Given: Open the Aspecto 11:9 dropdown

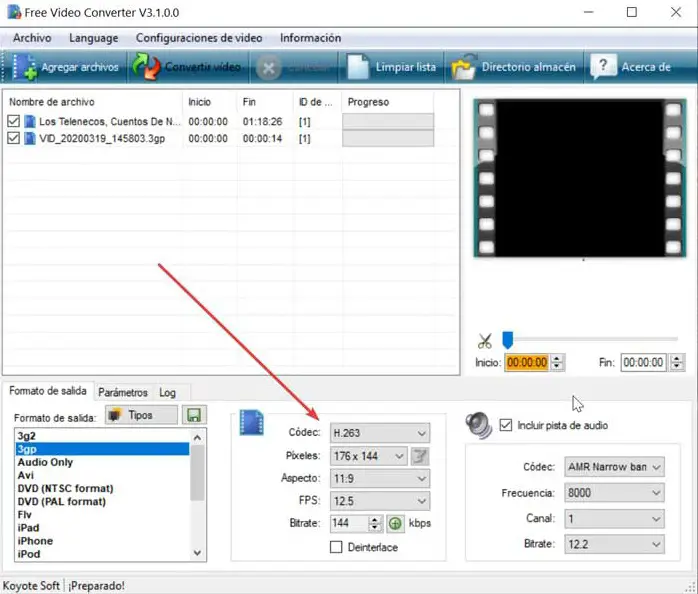Looking at the screenshot, I should [380, 479].
